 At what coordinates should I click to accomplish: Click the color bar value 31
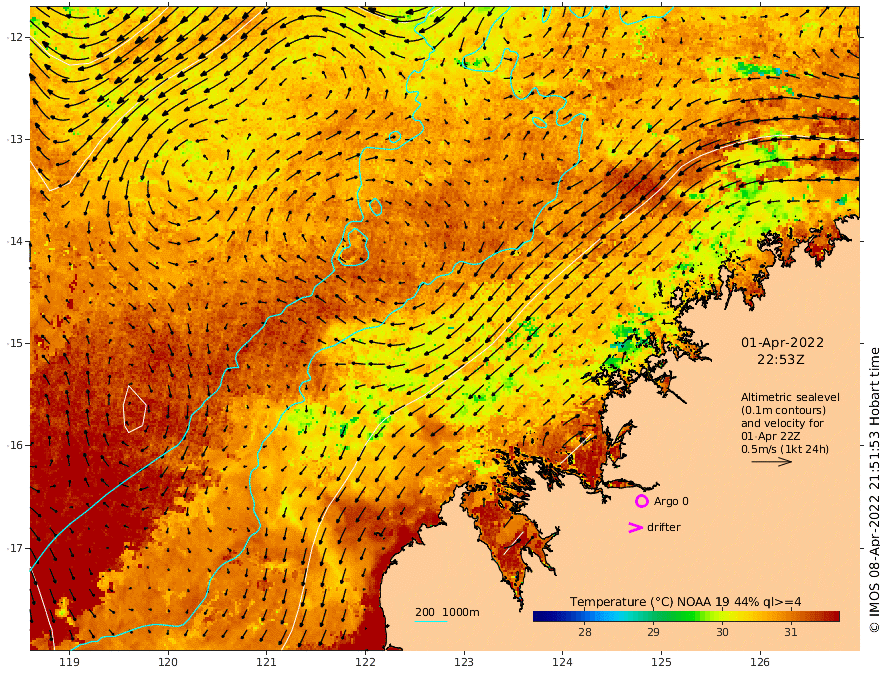tap(790, 632)
